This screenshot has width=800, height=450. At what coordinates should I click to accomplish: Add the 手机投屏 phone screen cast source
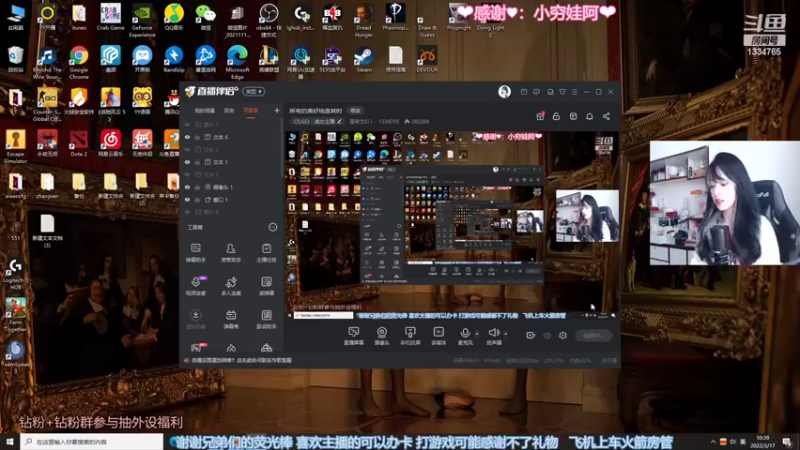coord(410,336)
